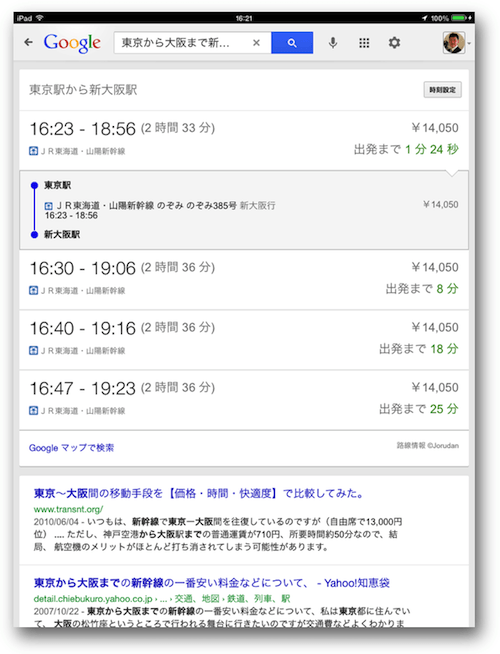Open detail.chiebukuro.yahoo.co.jp breadcrumb URL
Viewport: 500px width, 654px height.
[x=162, y=599]
